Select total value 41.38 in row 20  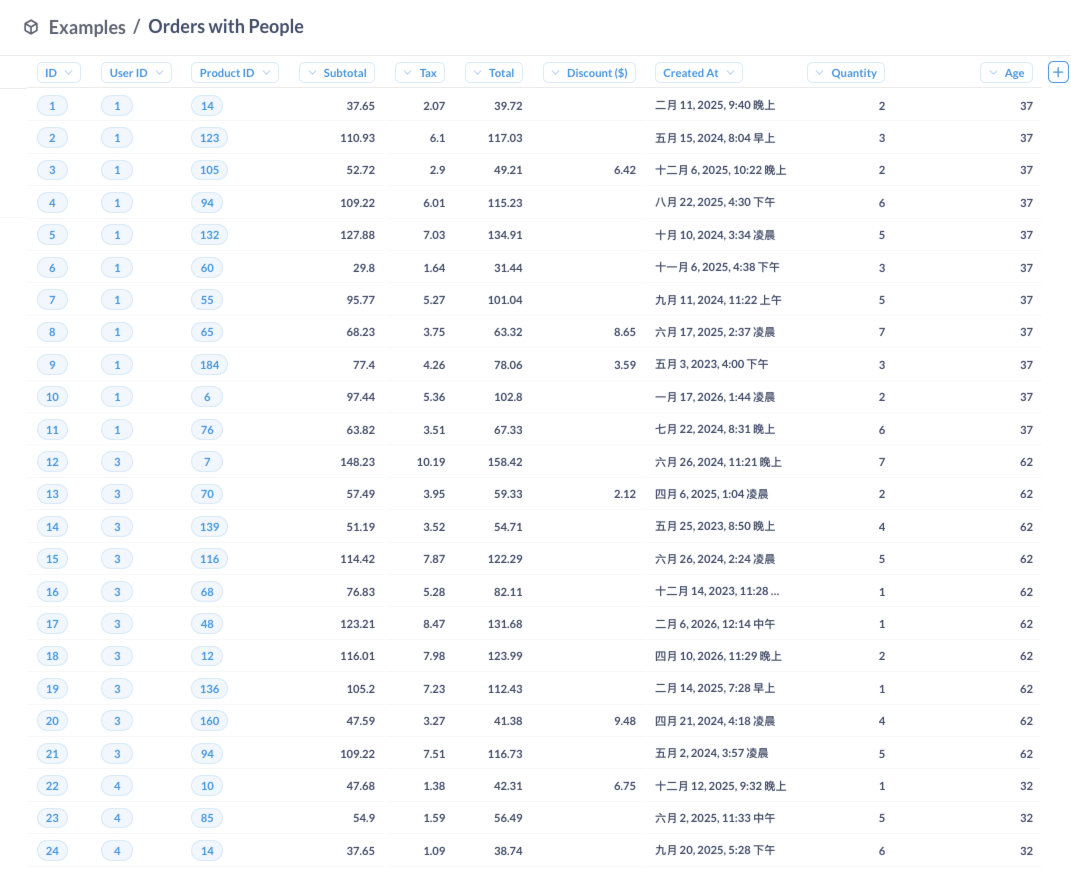[508, 721]
